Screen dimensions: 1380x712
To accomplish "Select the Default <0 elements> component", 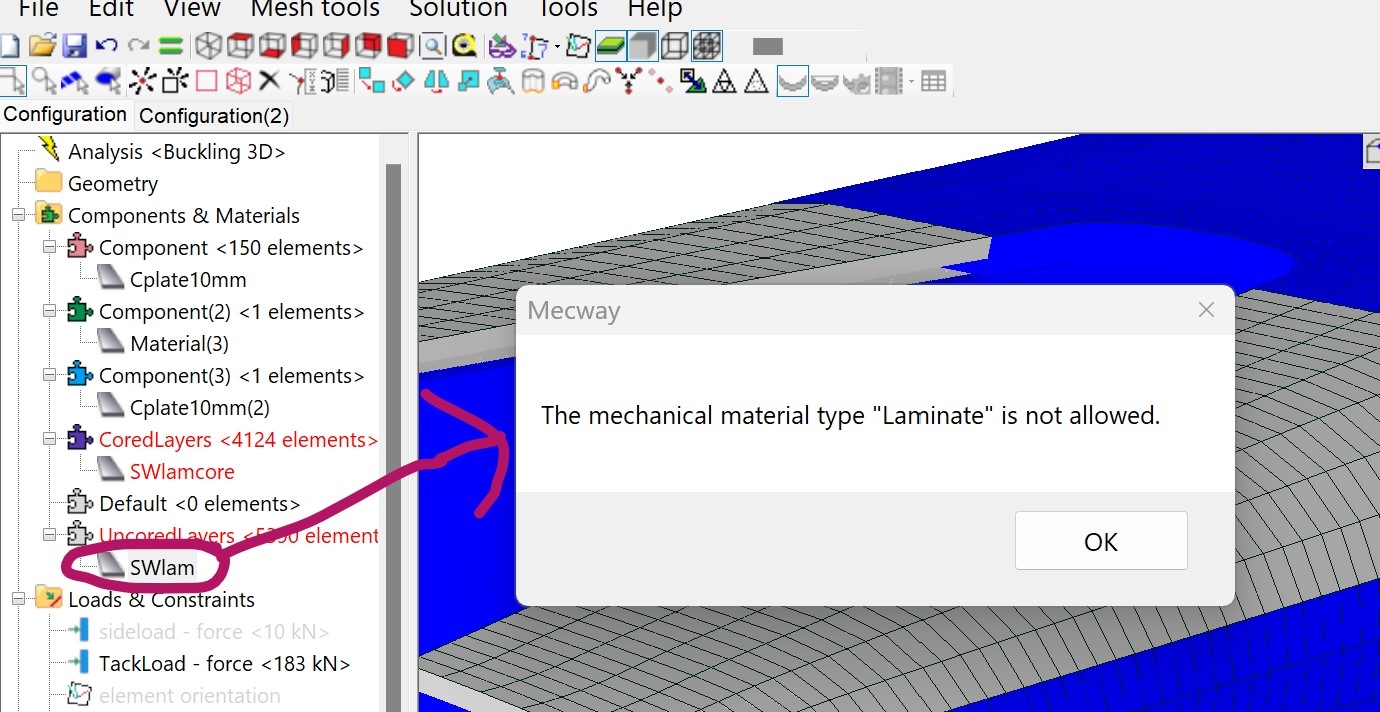I will pyautogui.click(x=199, y=504).
